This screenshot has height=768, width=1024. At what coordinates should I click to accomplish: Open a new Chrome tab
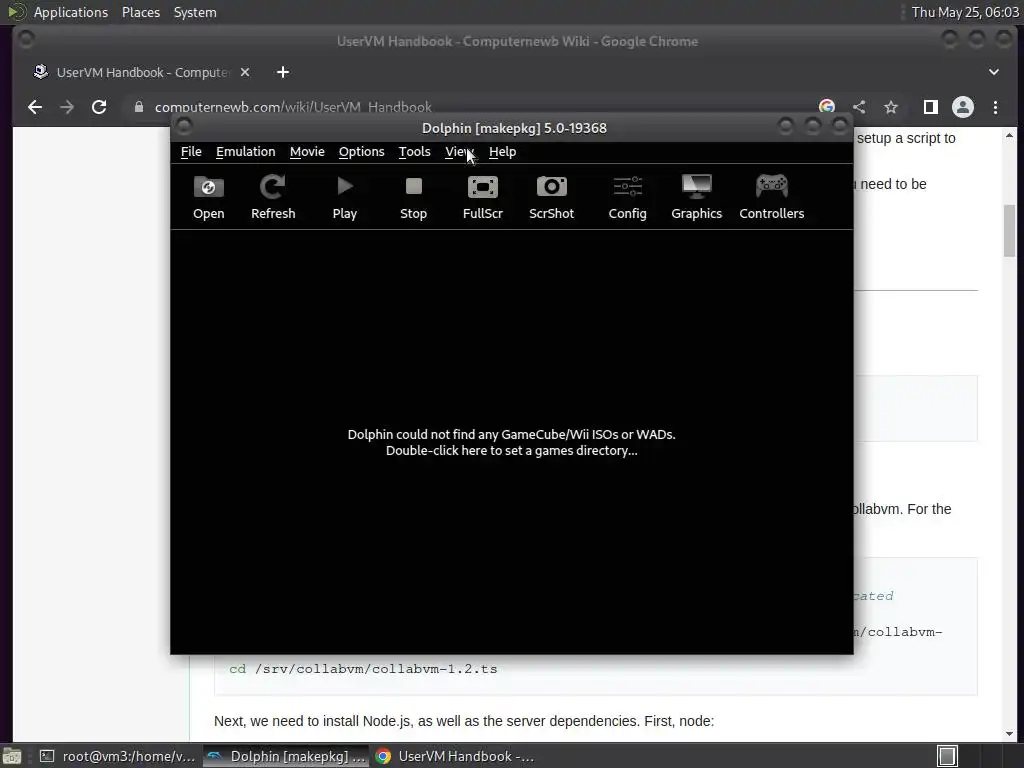[x=283, y=72]
